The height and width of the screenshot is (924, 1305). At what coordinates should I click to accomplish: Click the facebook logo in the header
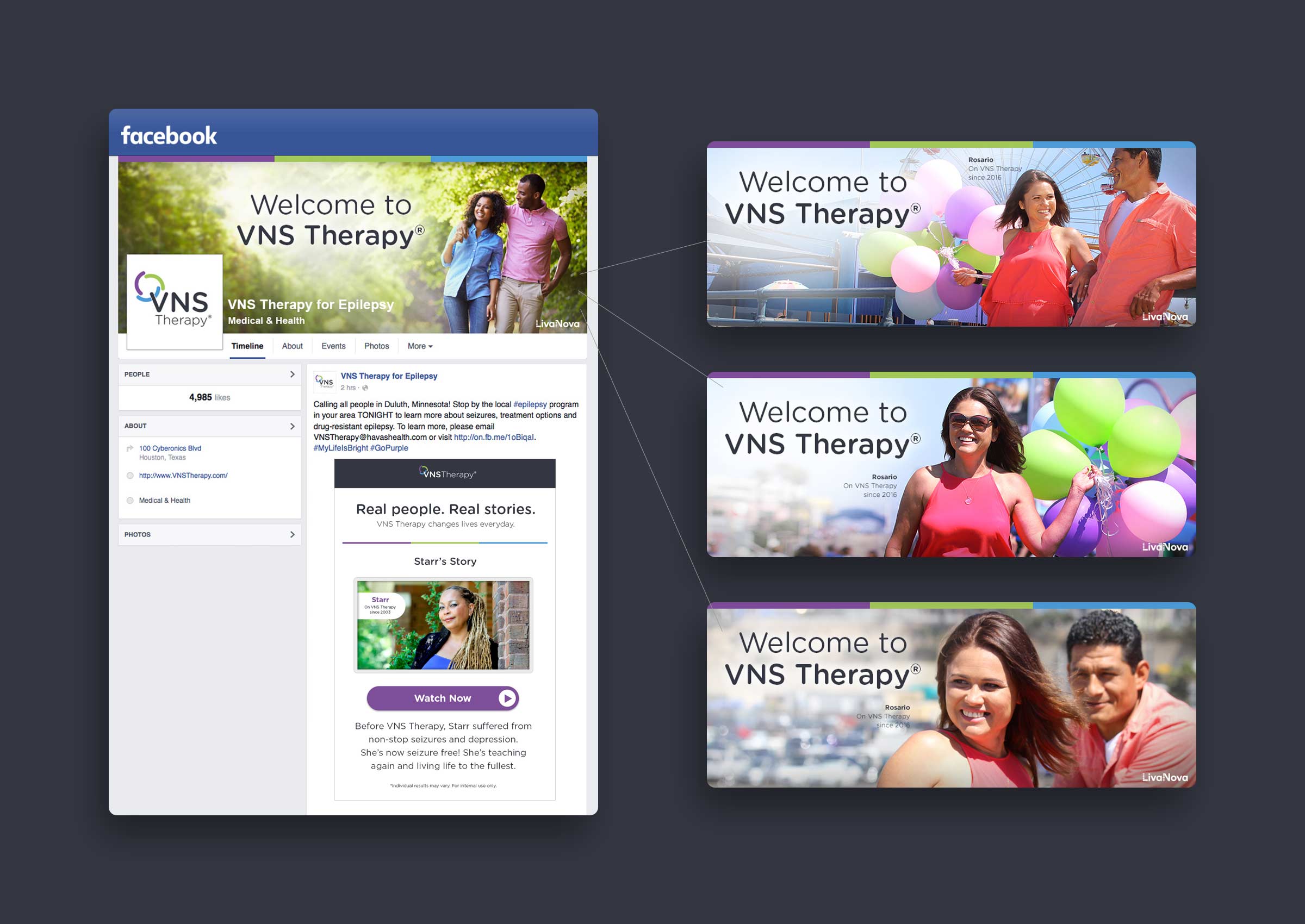(169, 135)
